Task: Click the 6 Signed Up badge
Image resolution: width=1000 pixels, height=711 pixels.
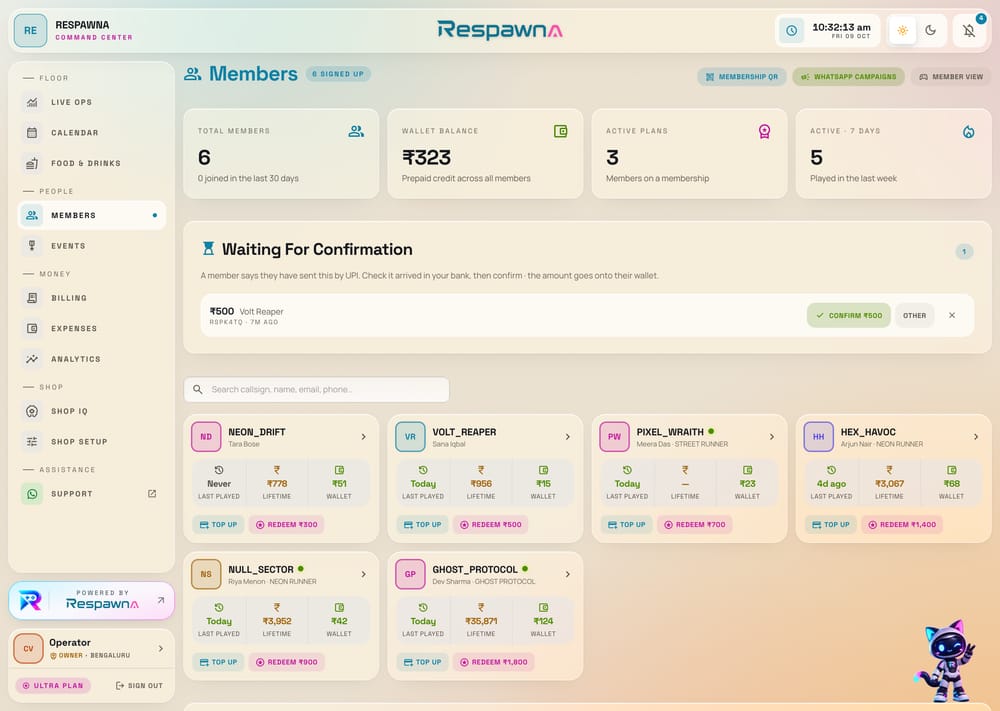Action: [x=338, y=74]
